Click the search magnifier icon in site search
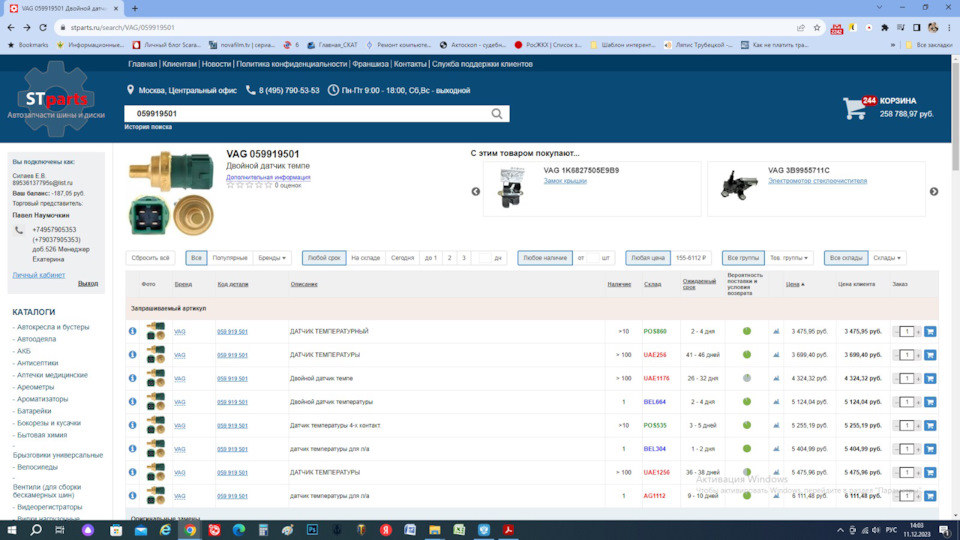Image resolution: width=960 pixels, height=540 pixels. tap(497, 113)
